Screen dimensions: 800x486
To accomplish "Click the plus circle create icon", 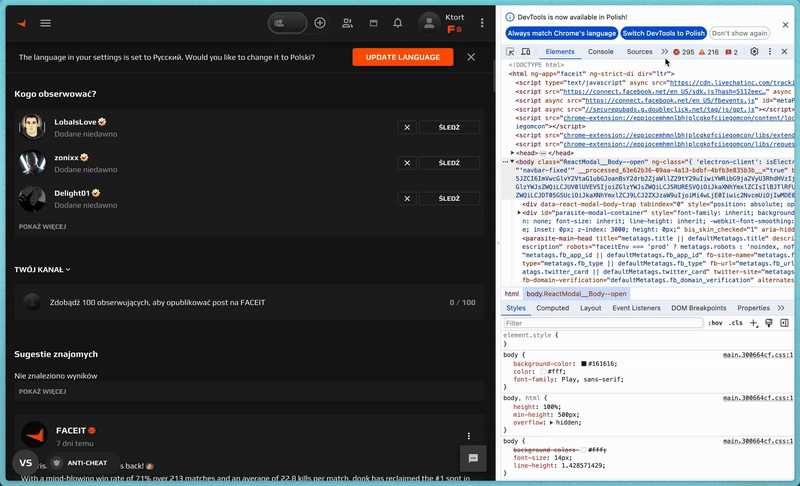I will point(320,23).
